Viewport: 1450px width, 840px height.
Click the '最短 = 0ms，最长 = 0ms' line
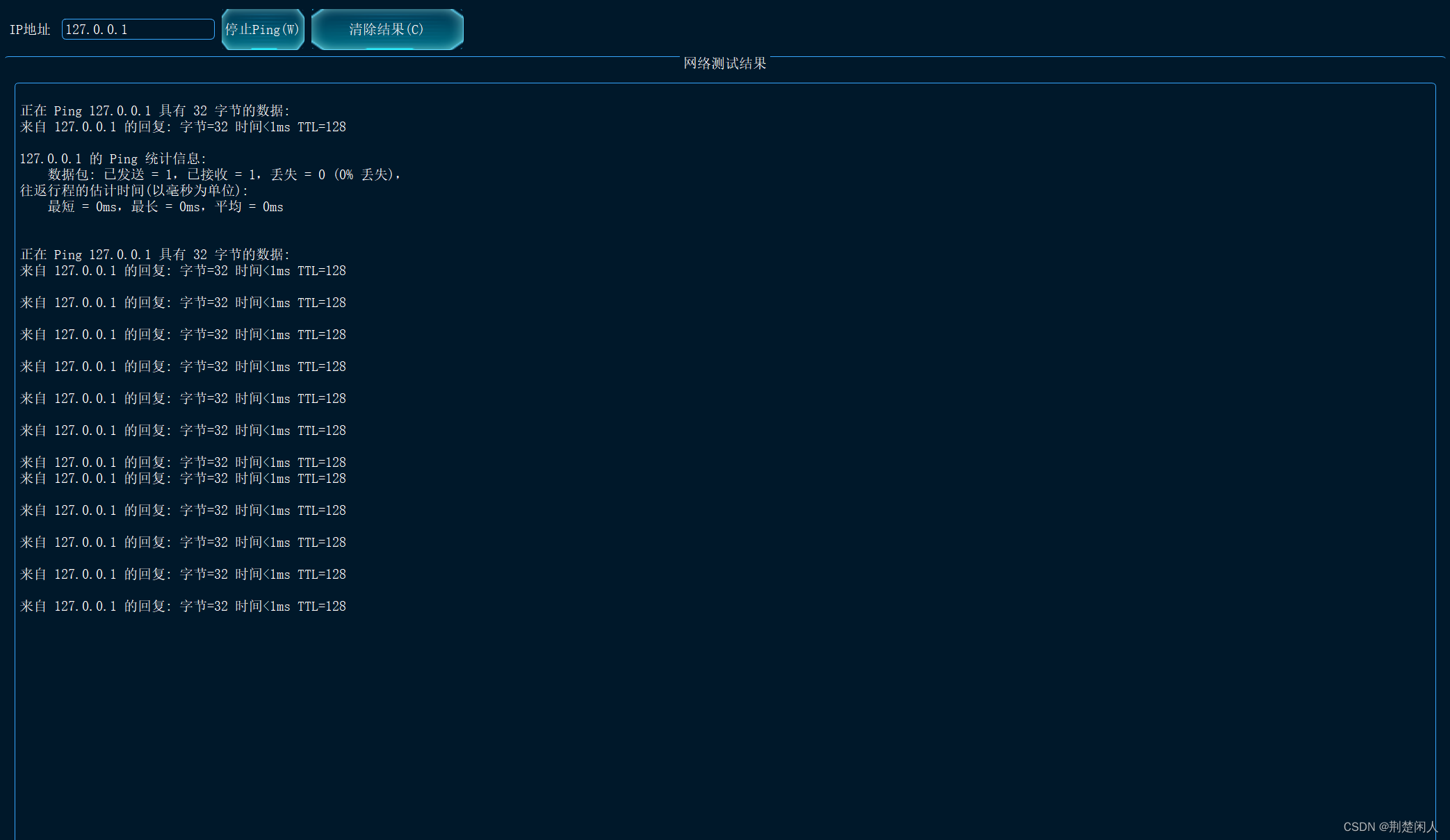click(x=165, y=206)
